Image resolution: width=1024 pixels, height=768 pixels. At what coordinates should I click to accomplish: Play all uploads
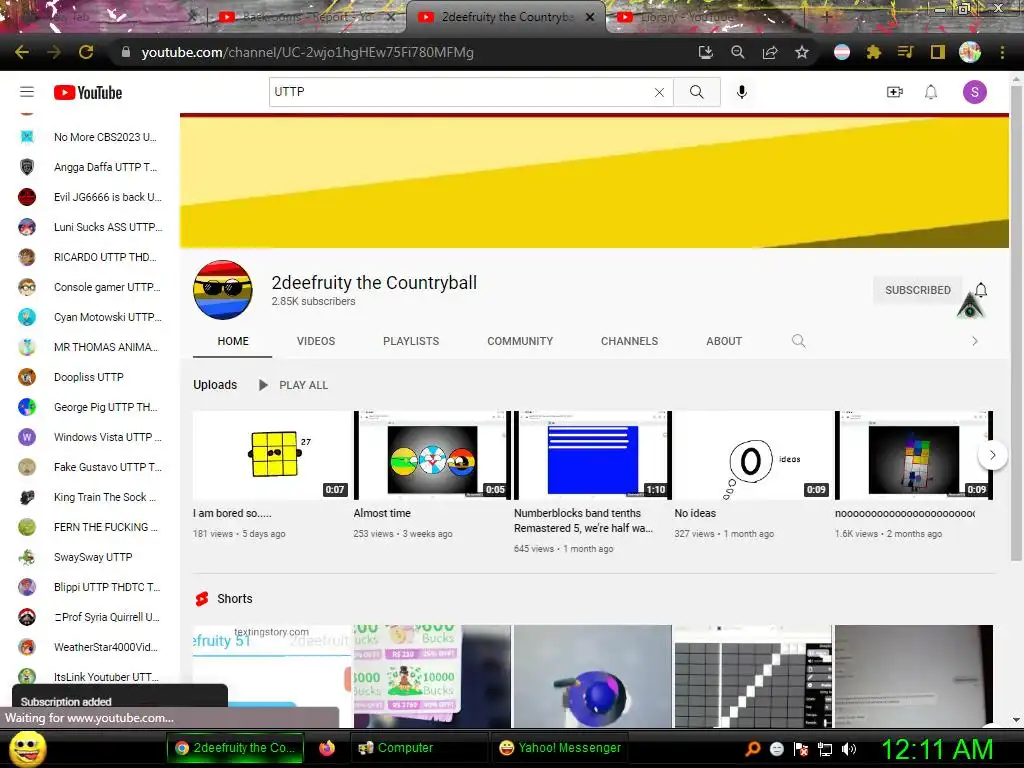tap(293, 385)
